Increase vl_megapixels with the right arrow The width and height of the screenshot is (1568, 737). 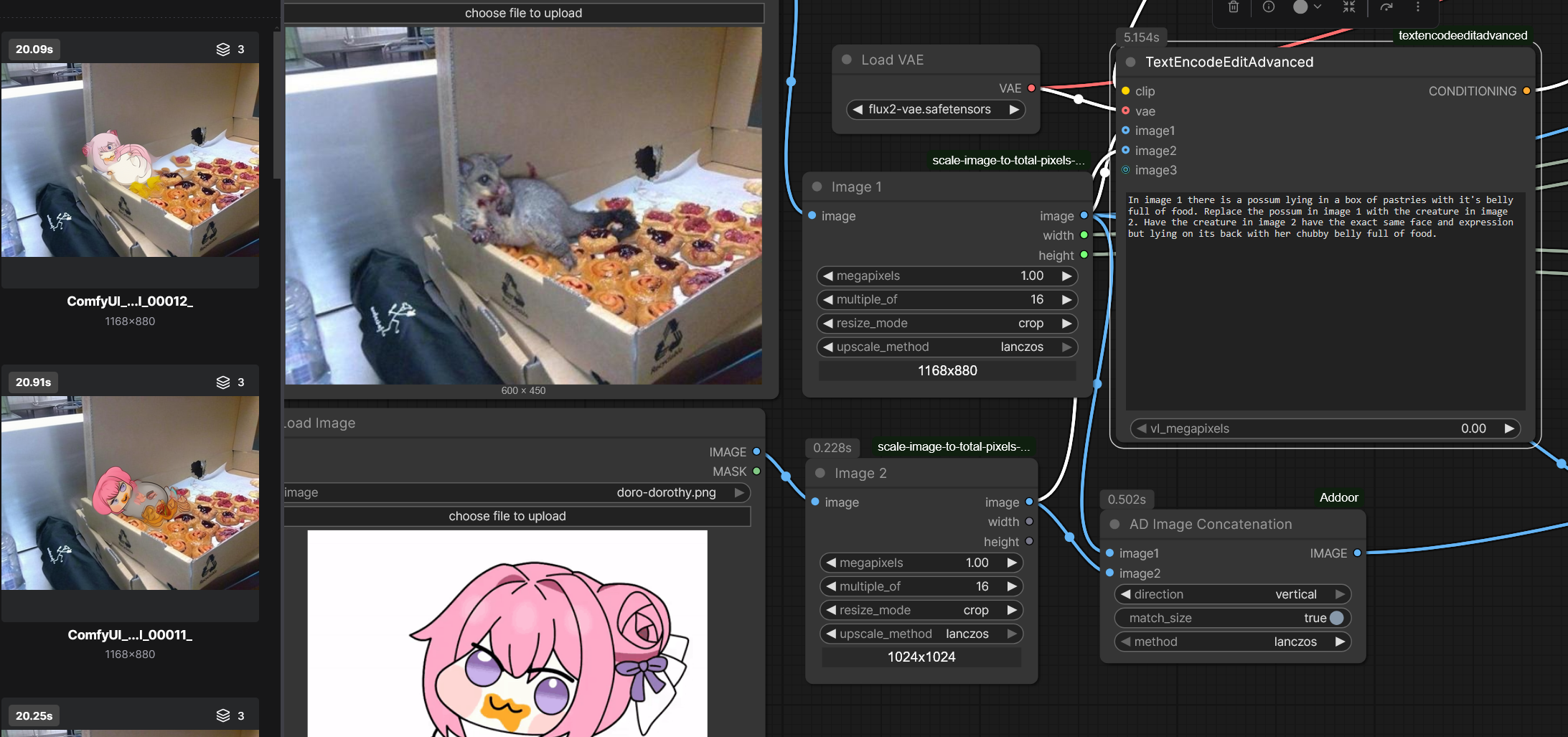pyautogui.click(x=1509, y=428)
